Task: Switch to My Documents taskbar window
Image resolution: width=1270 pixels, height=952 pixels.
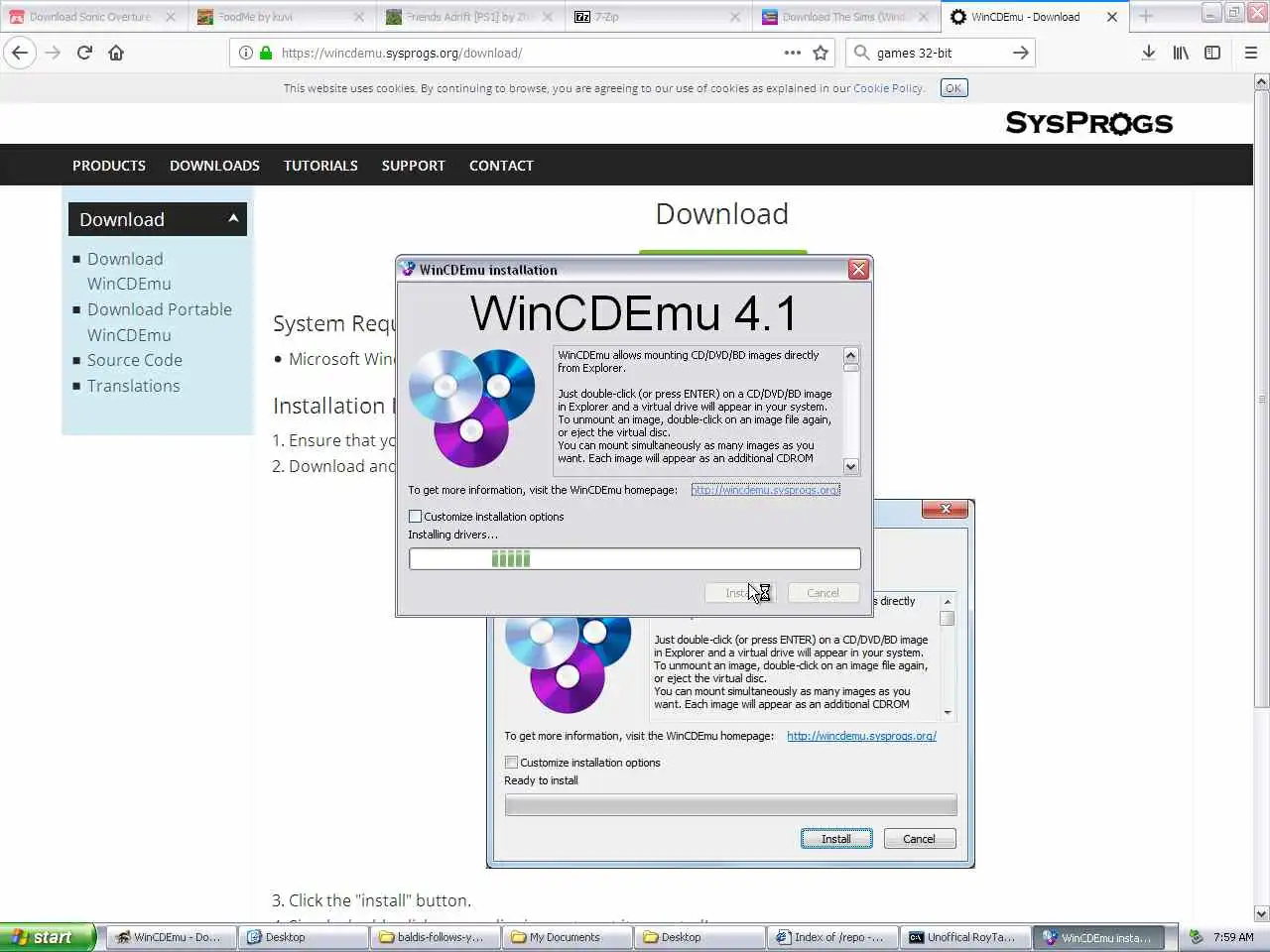Action: (568, 937)
